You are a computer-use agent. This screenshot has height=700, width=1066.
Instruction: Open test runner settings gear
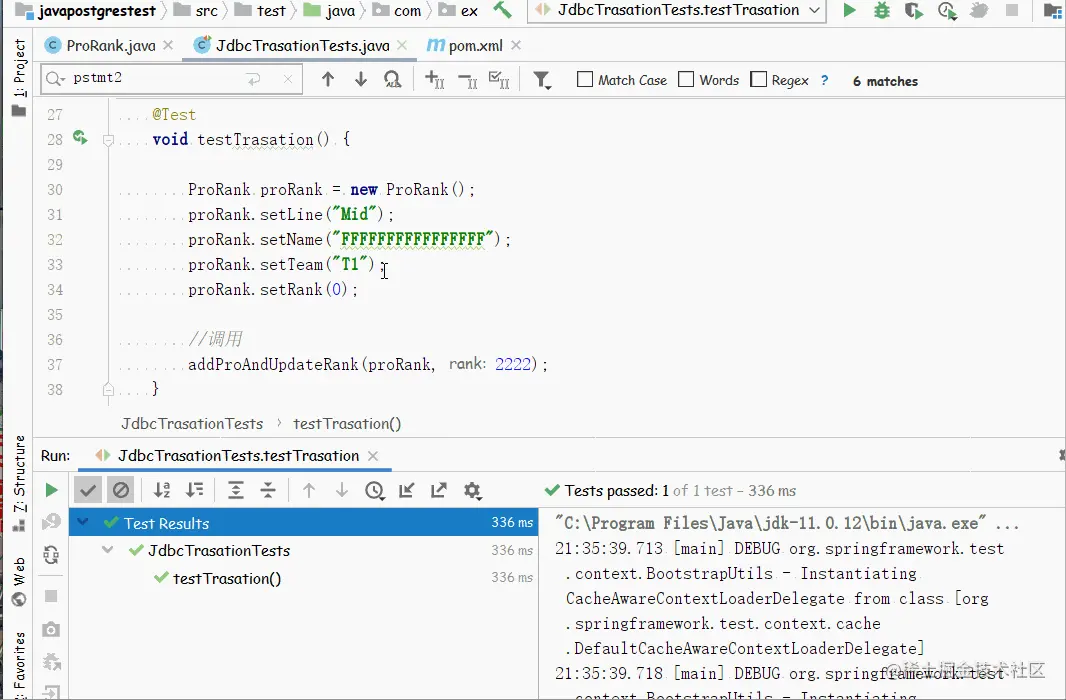click(472, 490)
